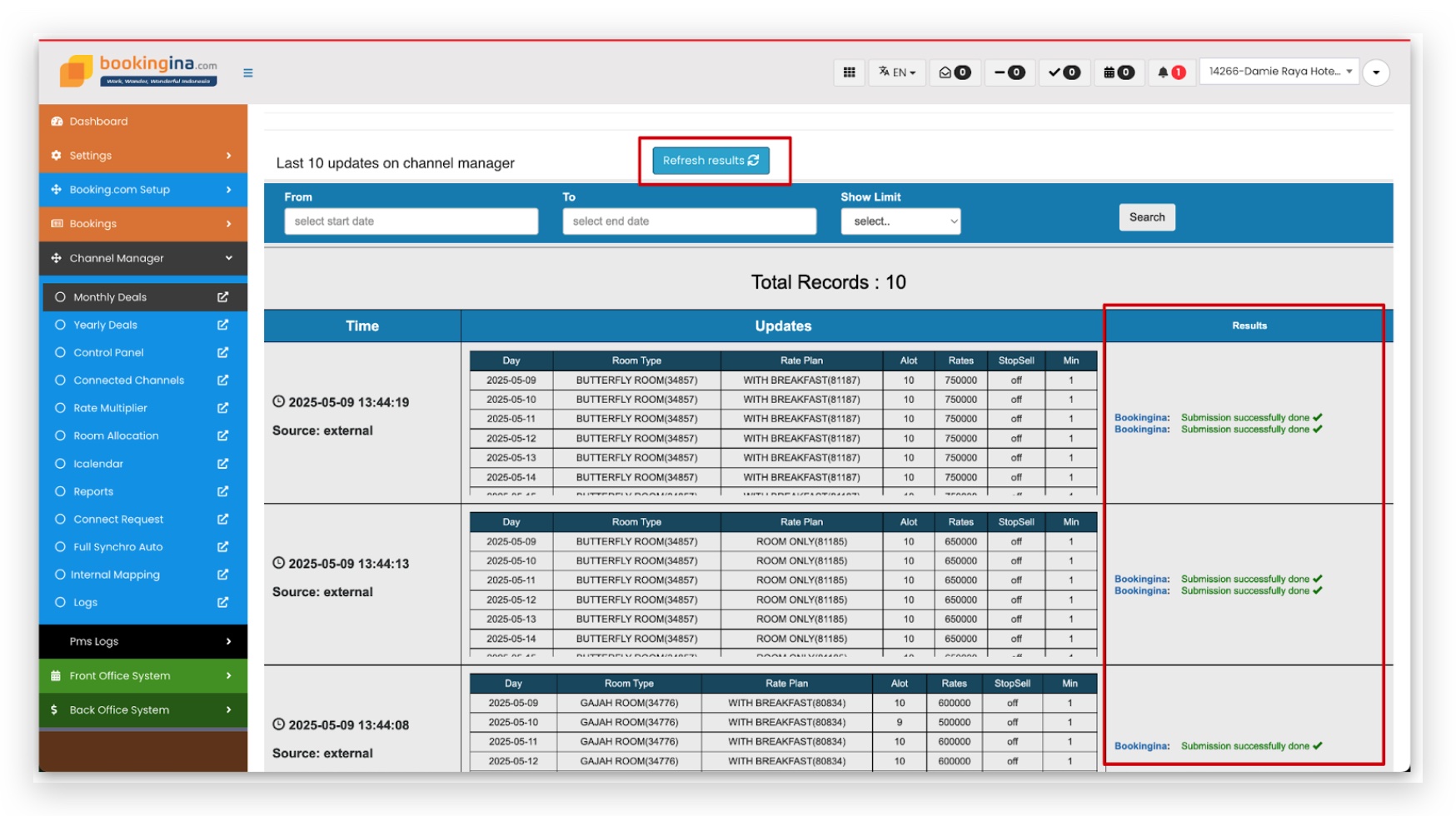This screenshot has height=816, width=1456.
Task: Click external link icon beside Yearly Deals
Action: pos(223,325)
